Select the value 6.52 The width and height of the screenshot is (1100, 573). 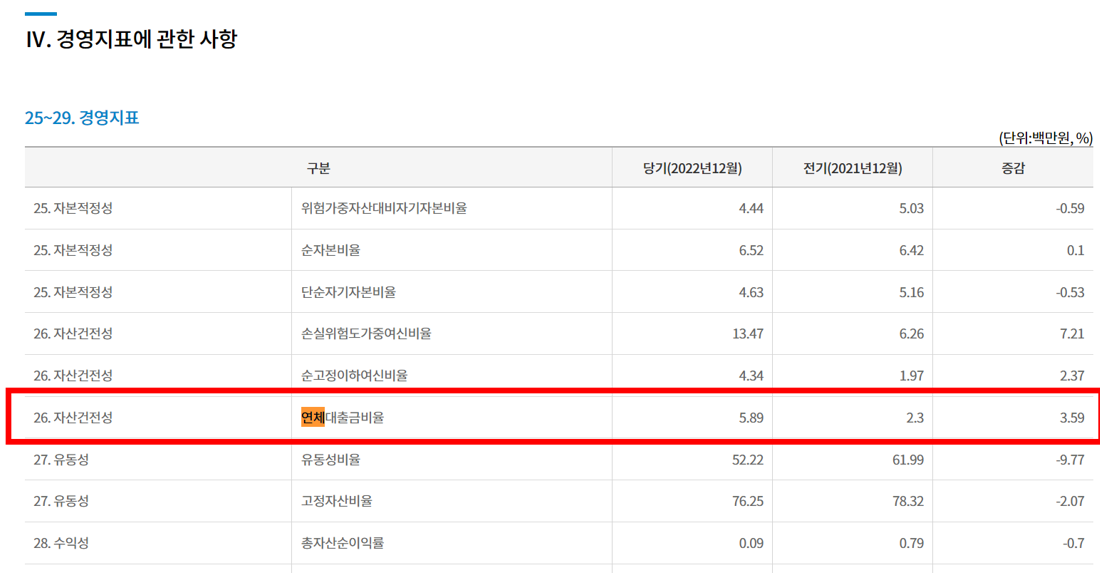tap(751, 250)
